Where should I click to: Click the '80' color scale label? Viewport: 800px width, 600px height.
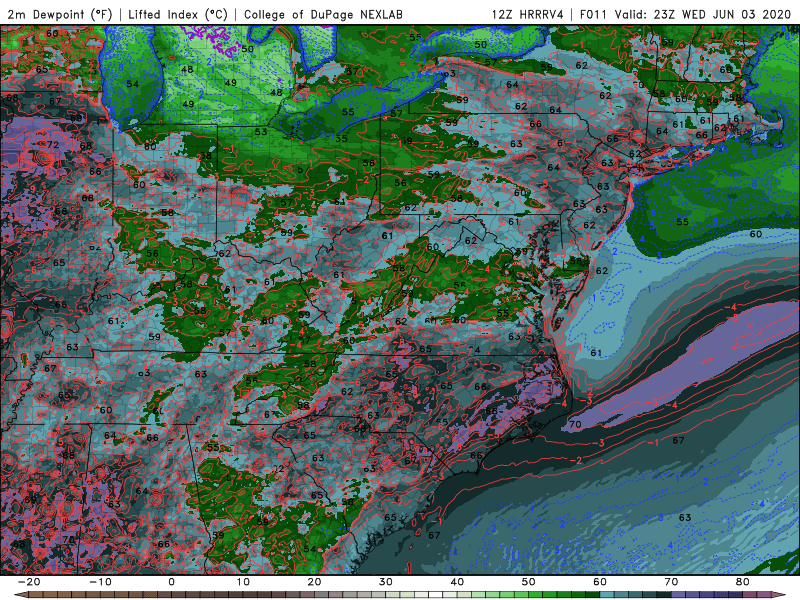743,582
